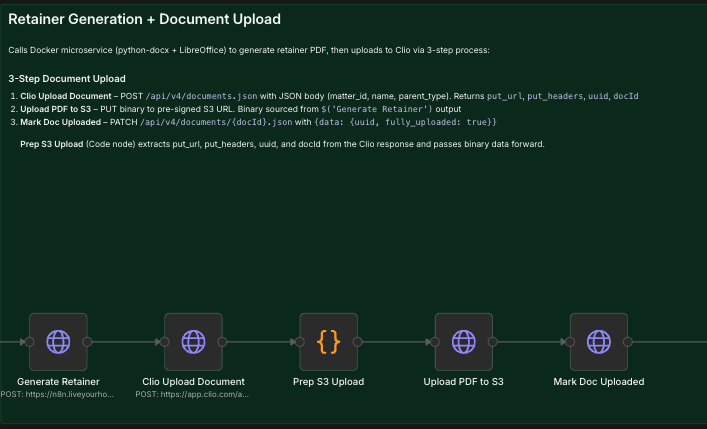Select the Mark Doc Uploaded node icon

pos(598,342)
